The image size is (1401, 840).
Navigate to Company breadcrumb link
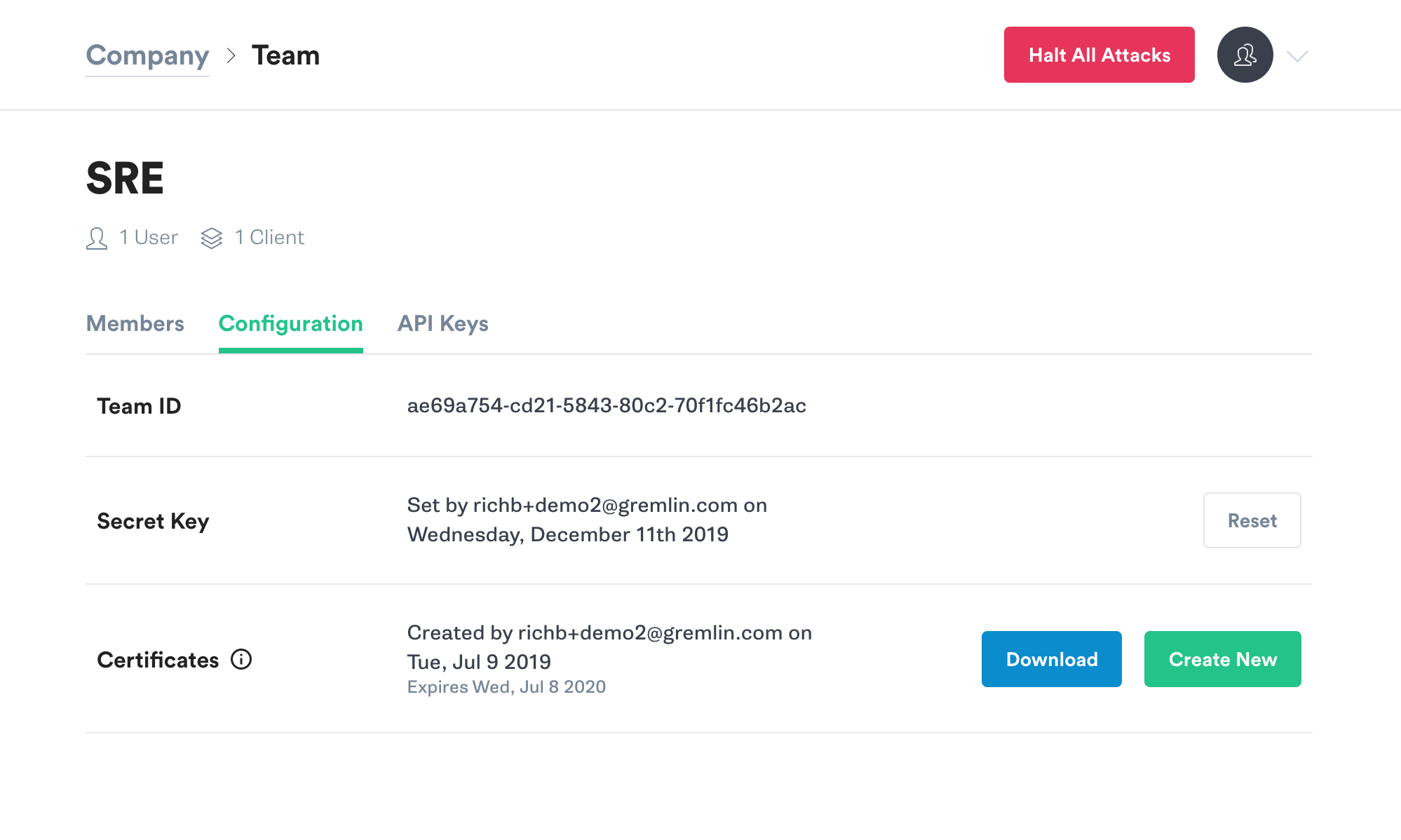pyautogui.click(x=148, y=55)
